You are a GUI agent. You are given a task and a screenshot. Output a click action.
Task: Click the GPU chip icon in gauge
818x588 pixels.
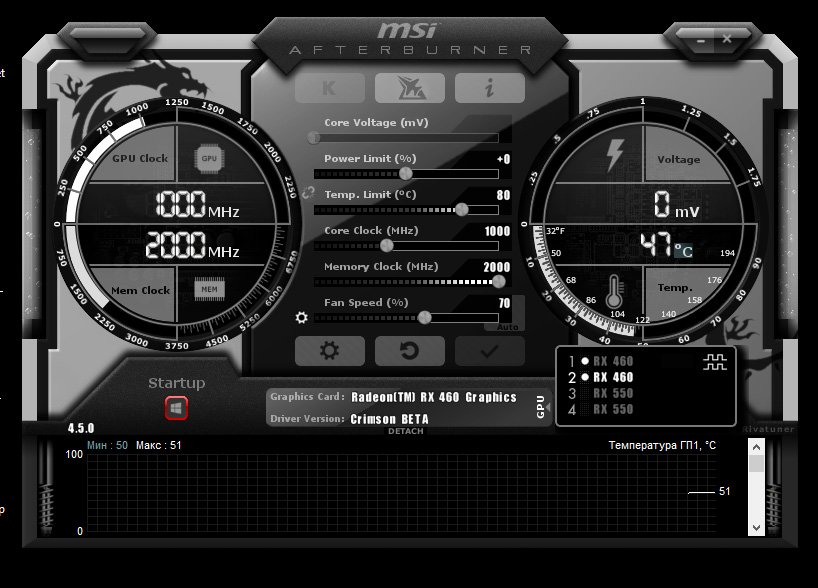pos(209,159)
